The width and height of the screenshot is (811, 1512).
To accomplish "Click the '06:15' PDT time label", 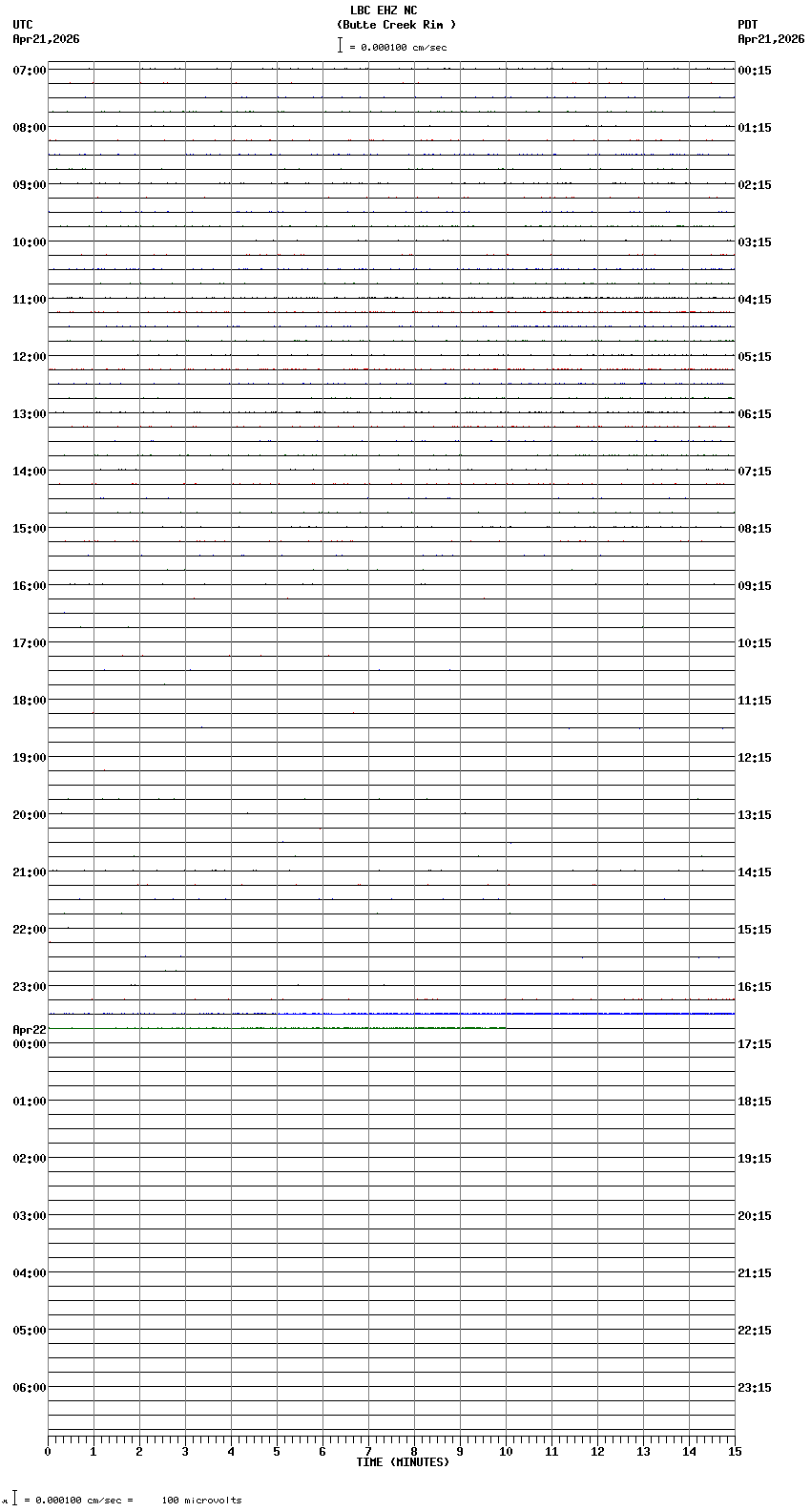I will click(755, 414).
